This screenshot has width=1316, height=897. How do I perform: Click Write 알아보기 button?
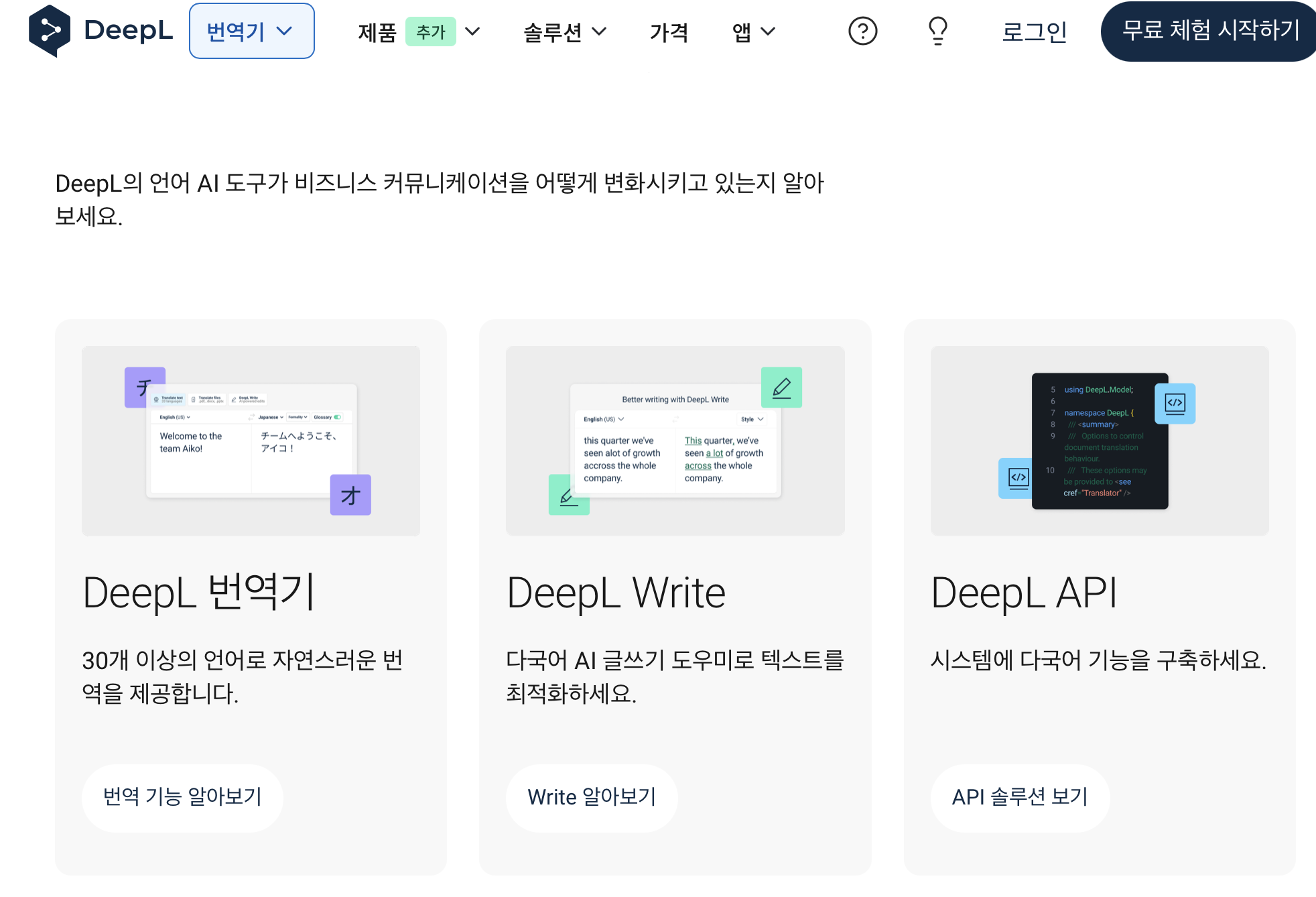(592, 797)
